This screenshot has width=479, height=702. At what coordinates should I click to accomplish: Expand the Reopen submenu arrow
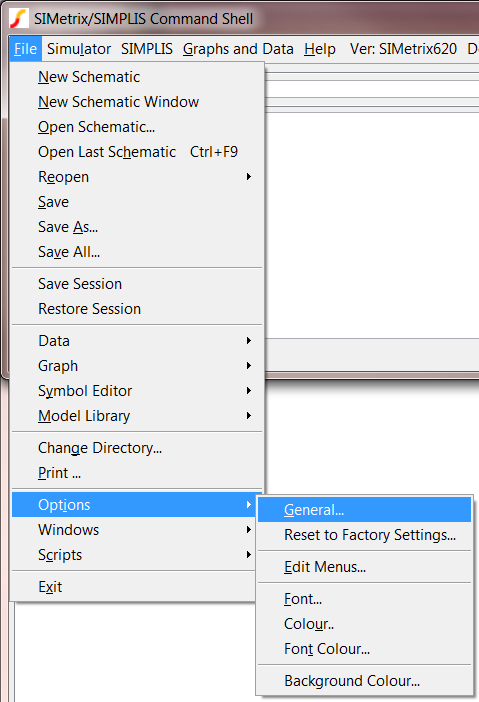point(249,177)
